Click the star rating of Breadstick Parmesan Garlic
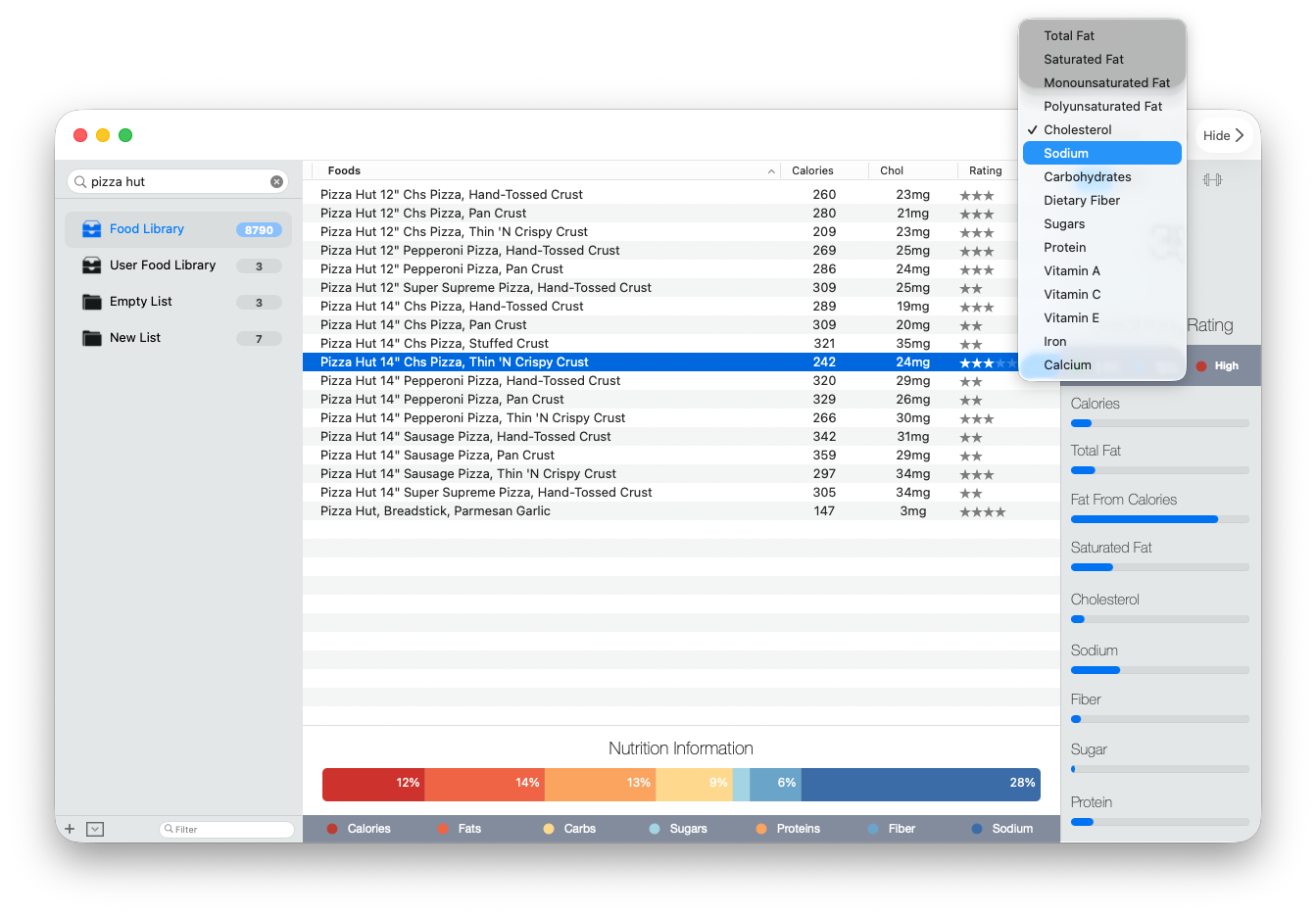Image resolution: width=1316 pixels, height=915 pixels. coord(983,512)
